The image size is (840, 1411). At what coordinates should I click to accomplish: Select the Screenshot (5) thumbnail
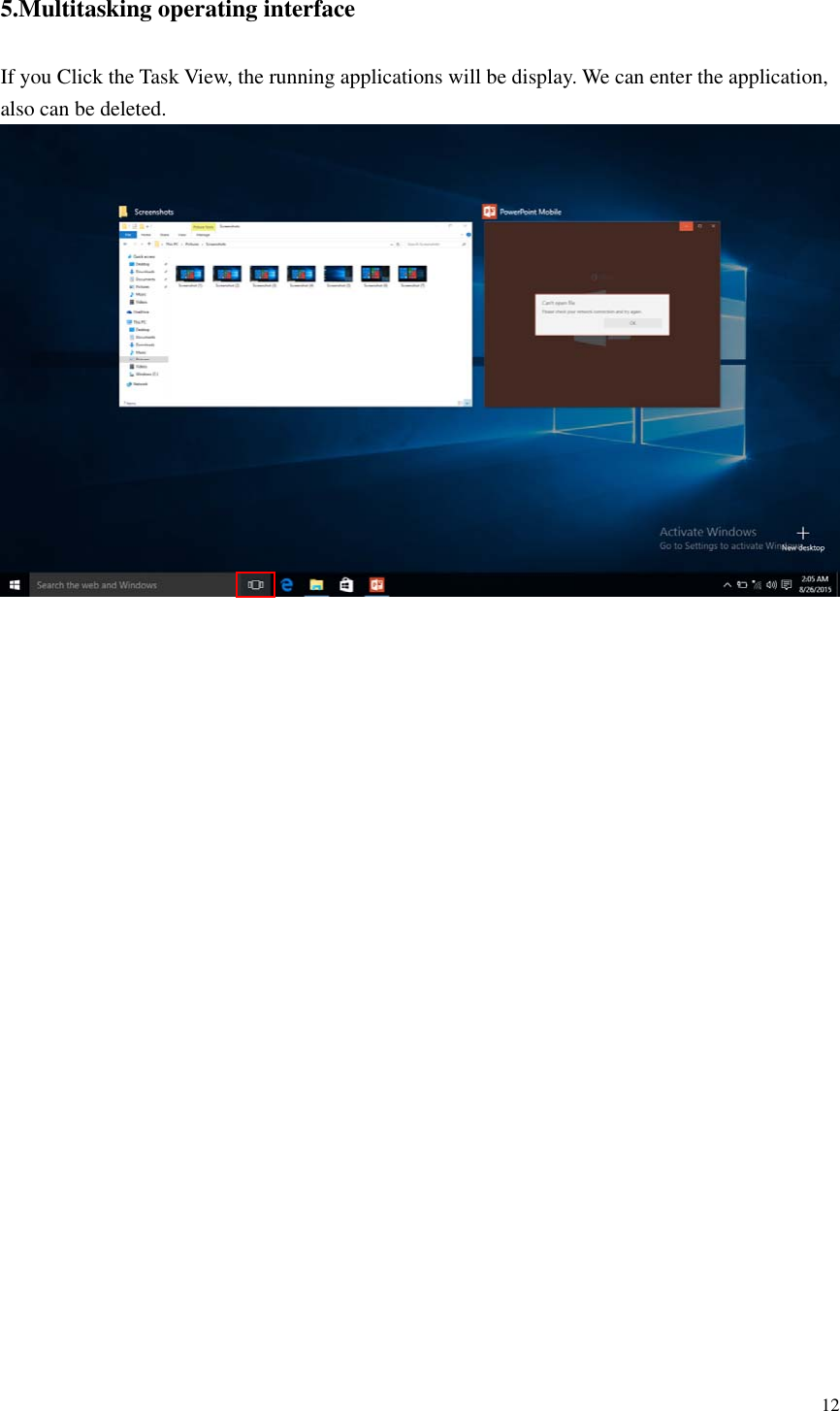(x=339, y=278)
